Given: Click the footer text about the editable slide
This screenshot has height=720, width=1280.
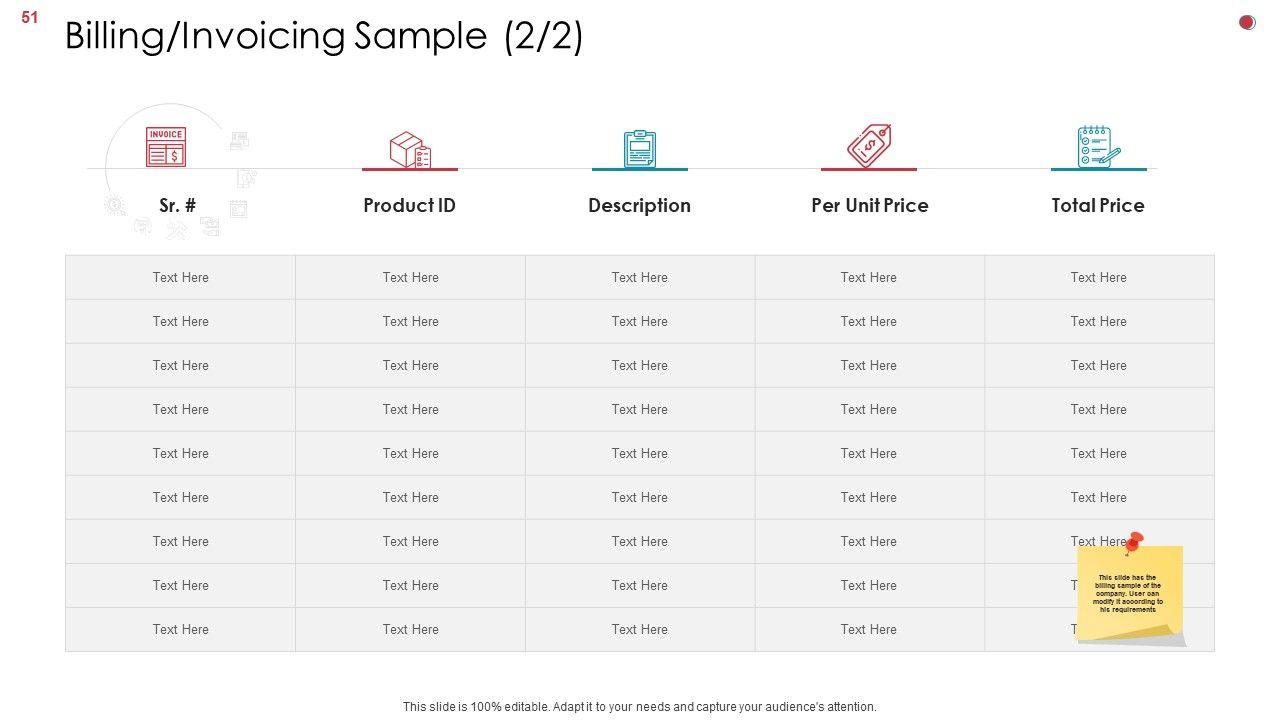Looking at the screenshot, I should (x=639, y=706).
